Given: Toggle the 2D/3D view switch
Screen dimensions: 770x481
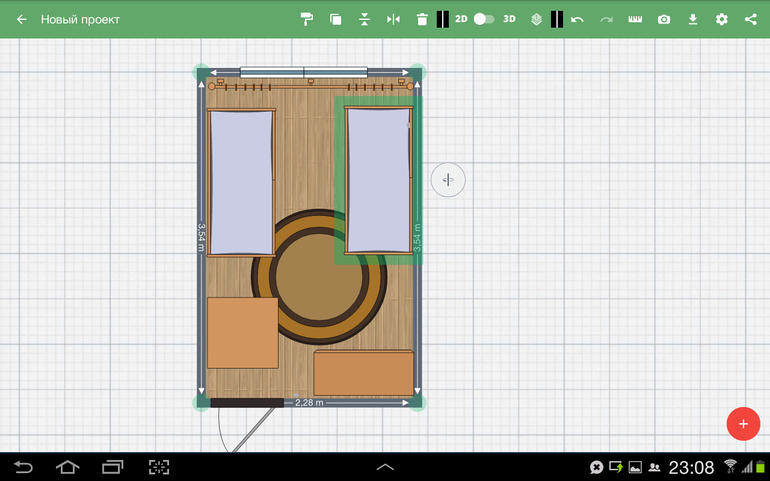Looking at the screenshot, I should 484,19.
